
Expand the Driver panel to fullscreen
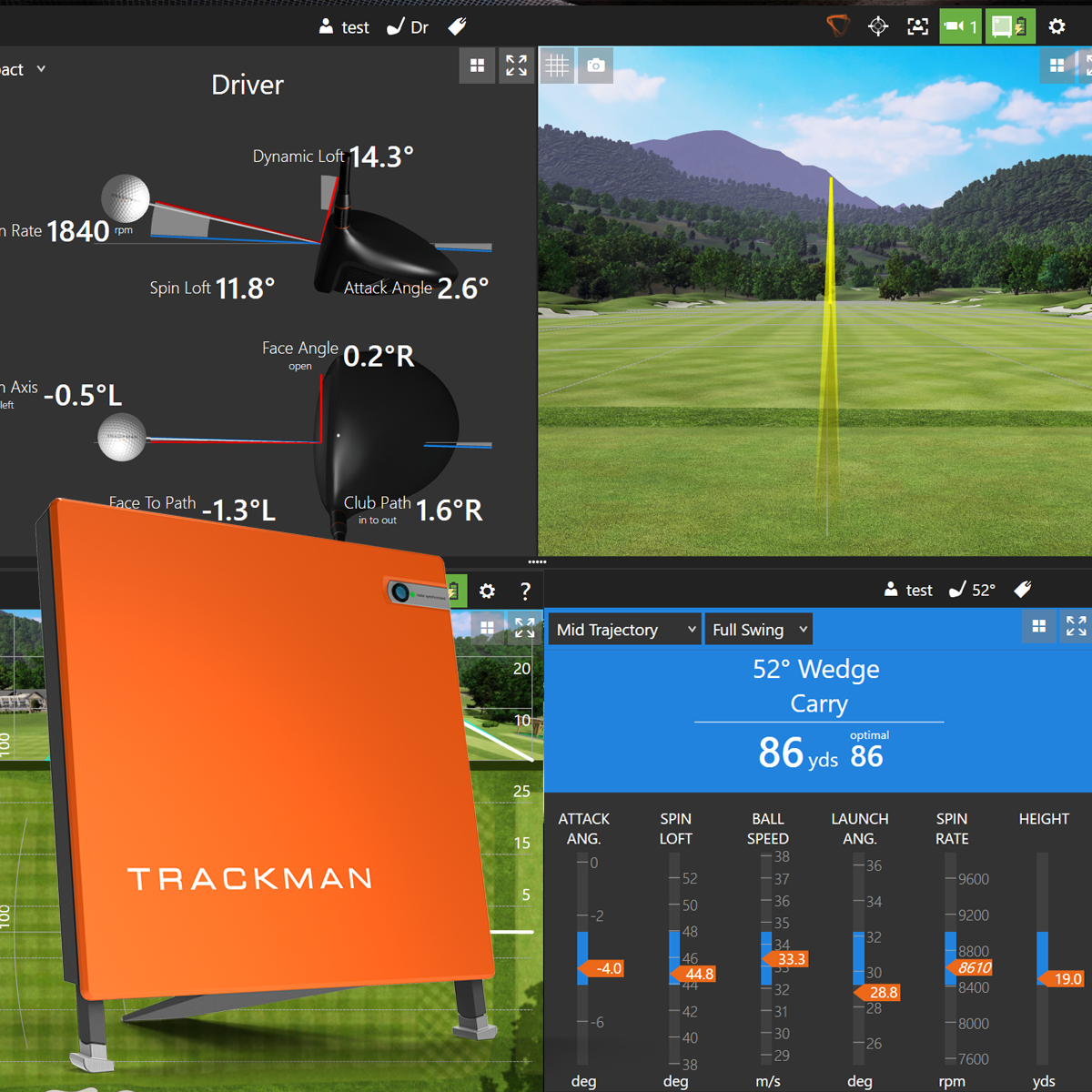coord(516,66)
